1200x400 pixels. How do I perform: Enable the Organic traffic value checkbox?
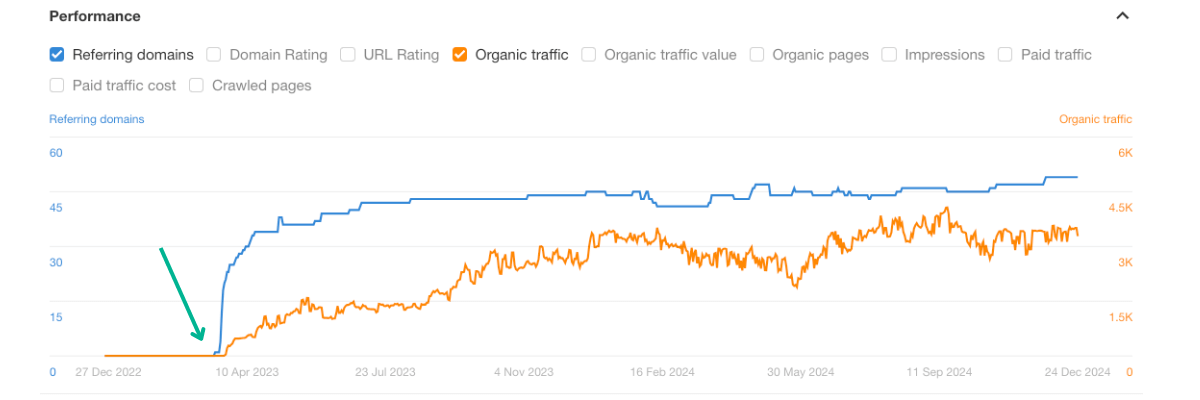click(589, 55)
